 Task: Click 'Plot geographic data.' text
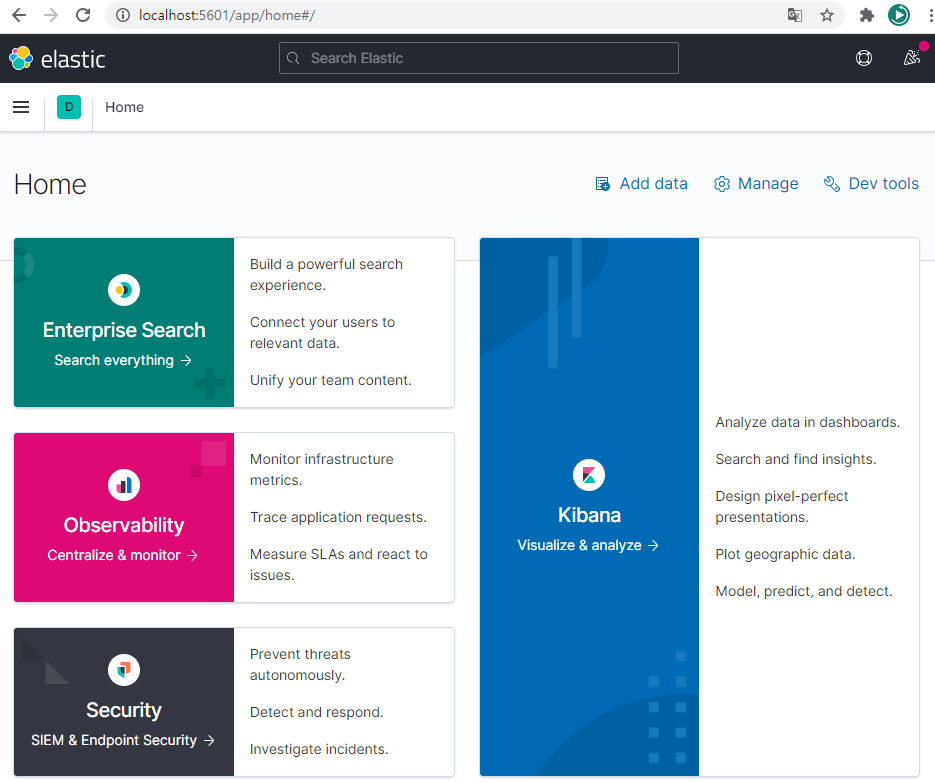pos(785,554)
